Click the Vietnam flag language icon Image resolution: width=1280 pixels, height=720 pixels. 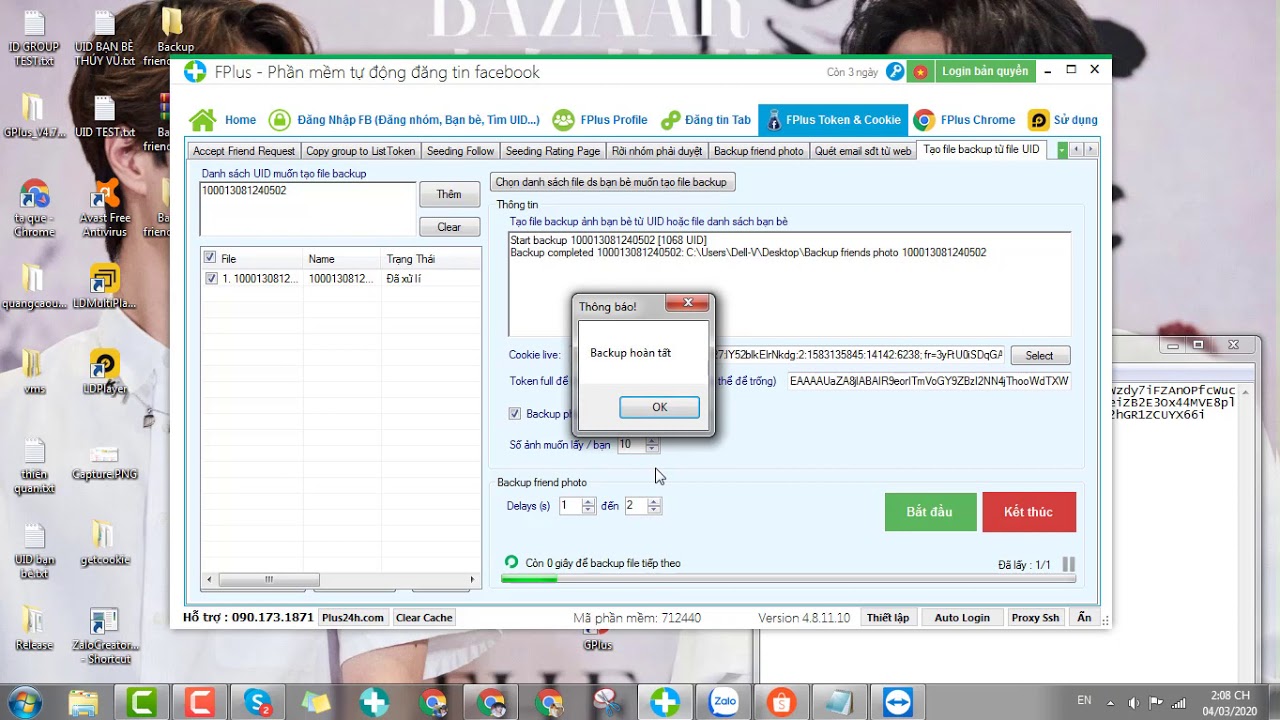[x=921, y=72]
